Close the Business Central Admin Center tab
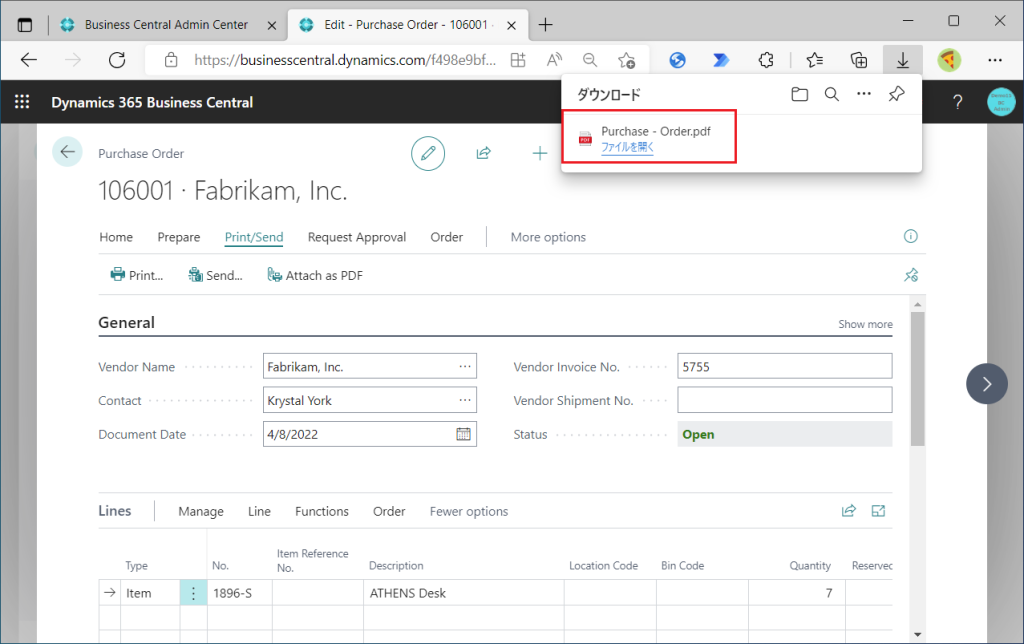Viewport: 1024px width, 644px height. click(272, 25)
